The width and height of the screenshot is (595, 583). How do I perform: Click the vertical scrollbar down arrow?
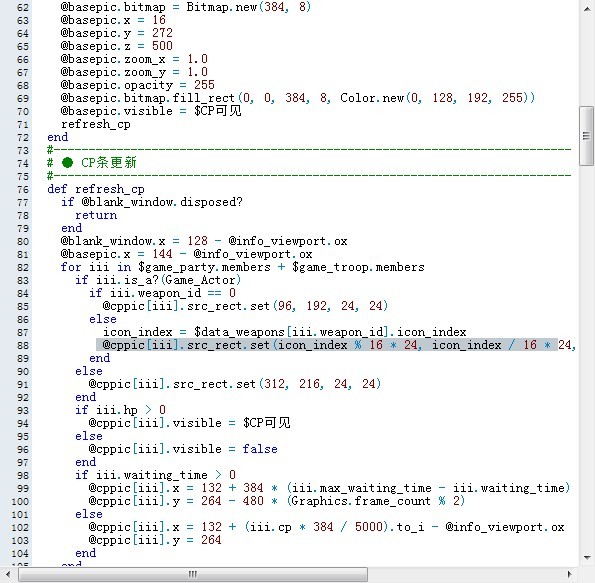(x=587, y=557)
